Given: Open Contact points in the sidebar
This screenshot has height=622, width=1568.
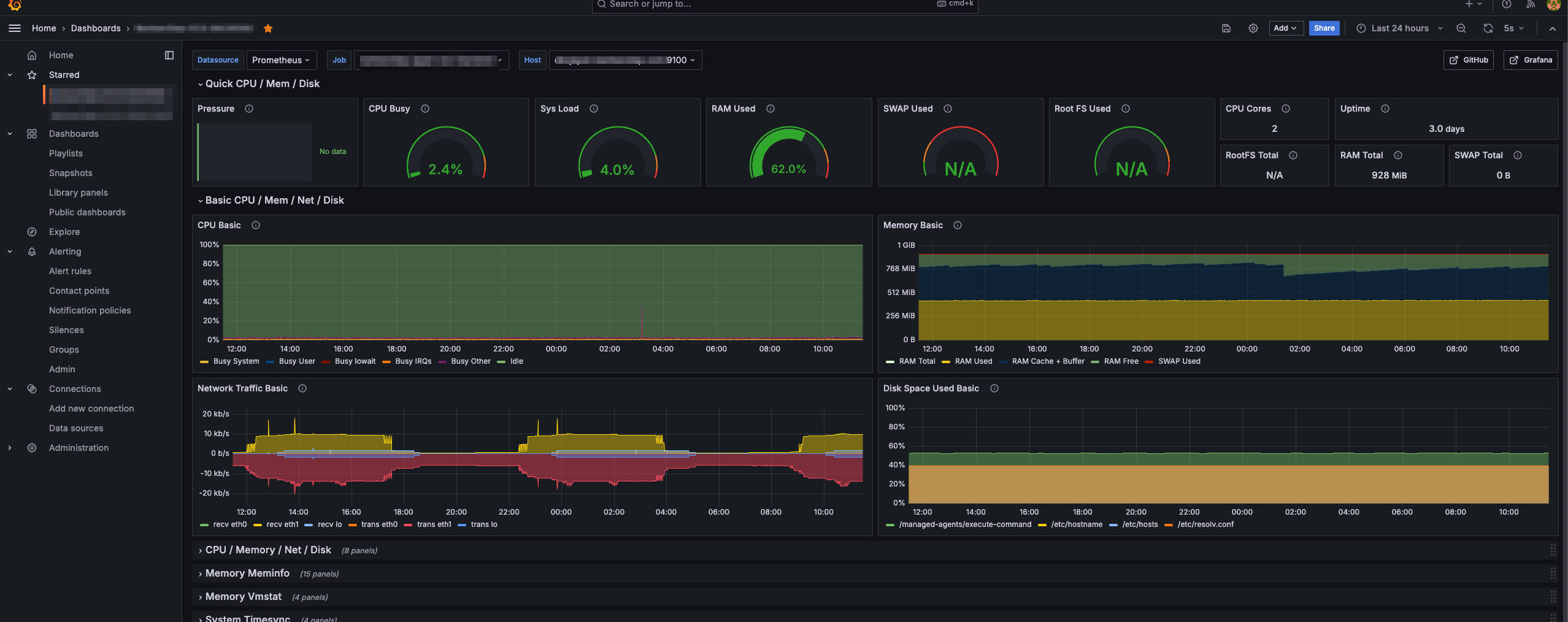Looking at the screenshot, I should (x=79, y=291).
